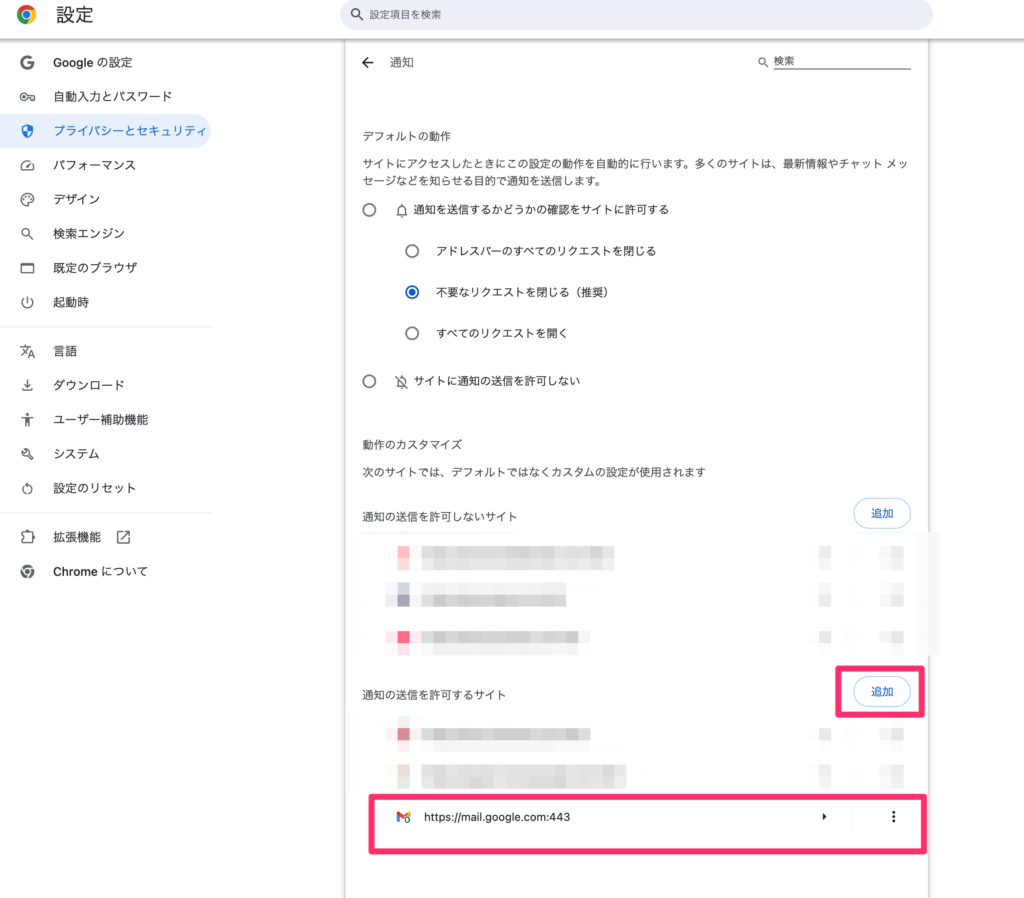
Task: Click the 起動時 power icon in the sidebar
Action: pyautogui.click(x=26, y=302)
